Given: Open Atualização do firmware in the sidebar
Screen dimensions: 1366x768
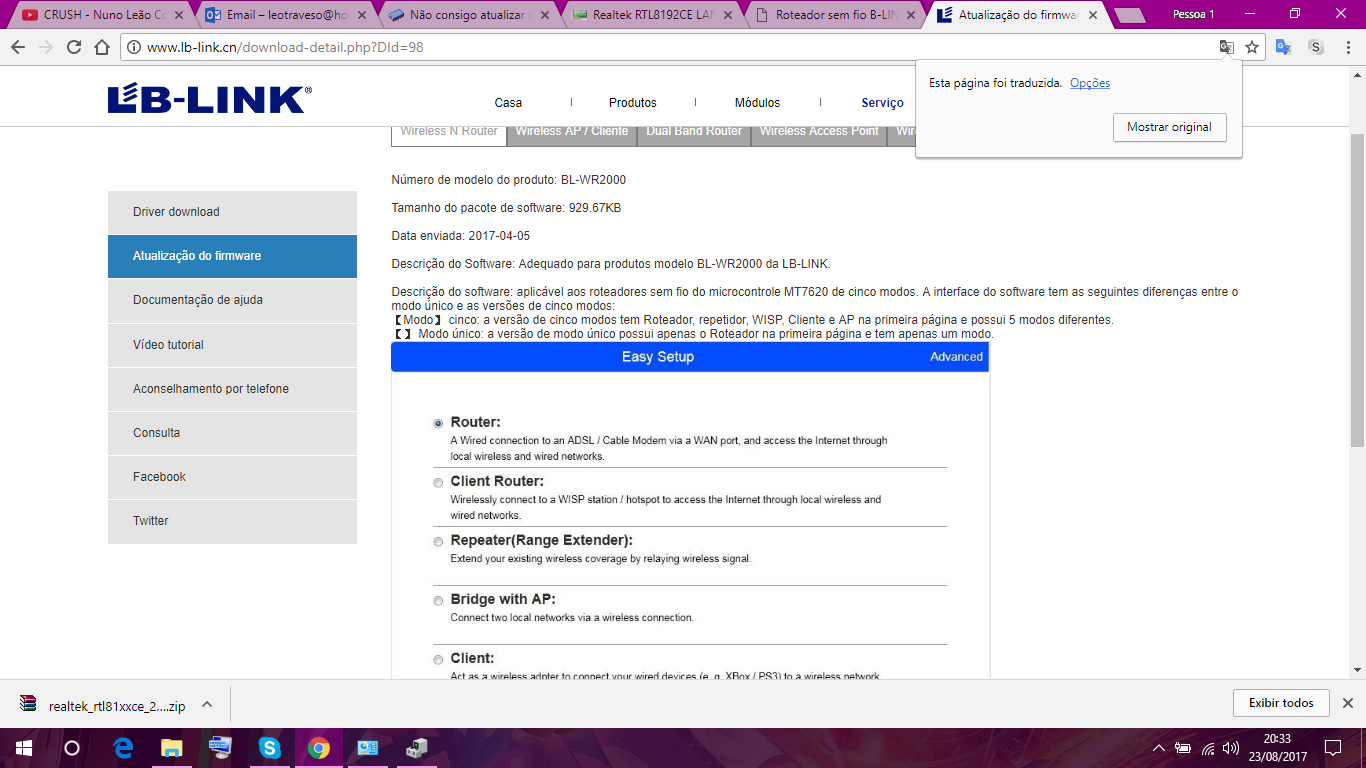Looking at the screenshot, I should (232, 256).
